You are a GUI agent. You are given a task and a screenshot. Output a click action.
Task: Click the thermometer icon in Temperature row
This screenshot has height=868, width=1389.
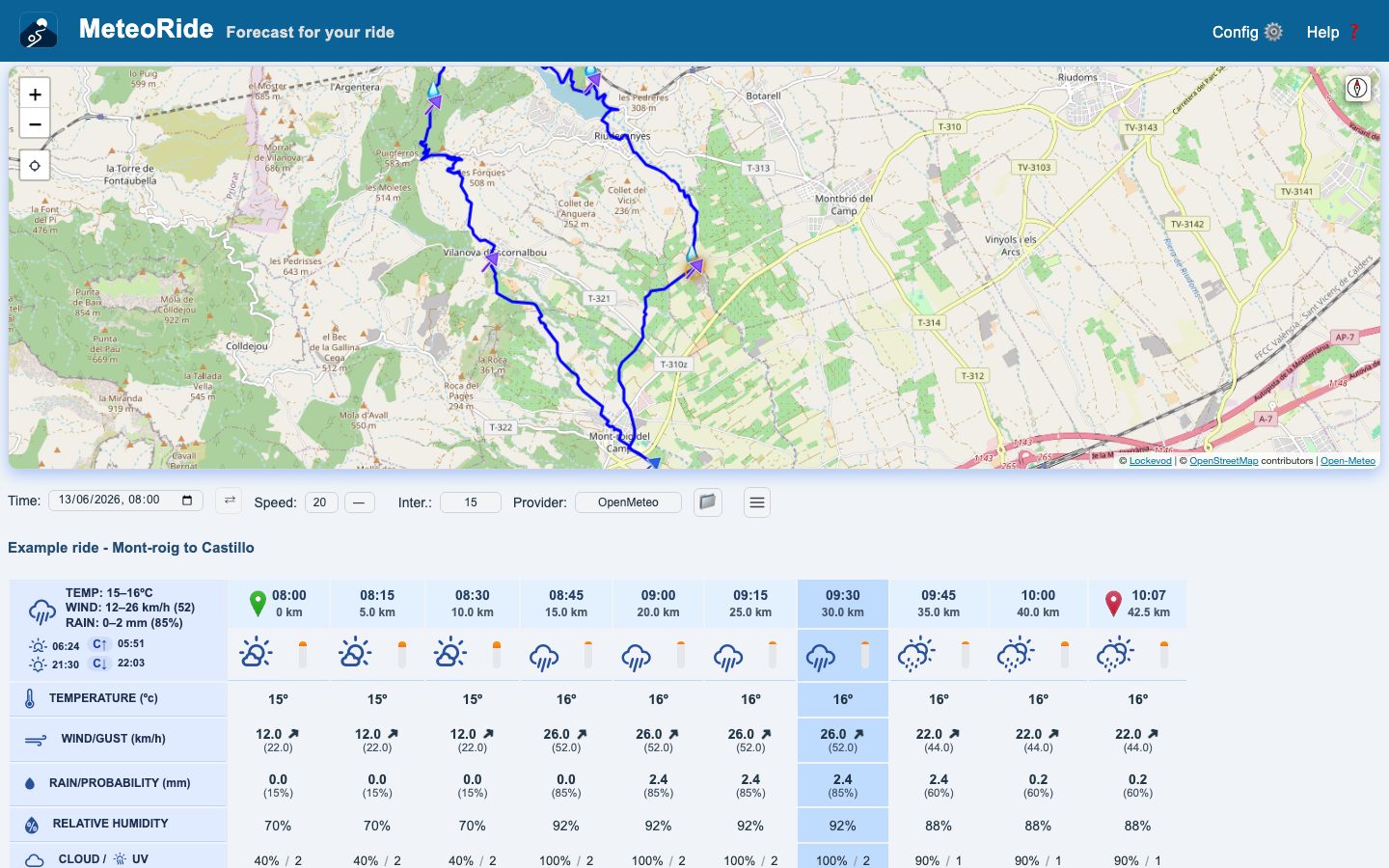(30, 699)
